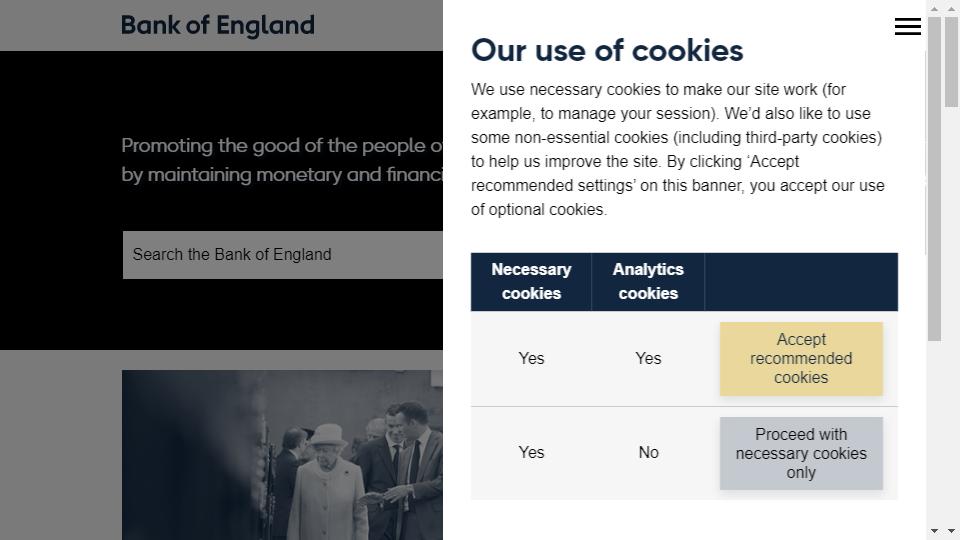This screenshot has height=540, width=960.
Task: Click the 'Our use of cookies' heading
Action: (607, 50)
